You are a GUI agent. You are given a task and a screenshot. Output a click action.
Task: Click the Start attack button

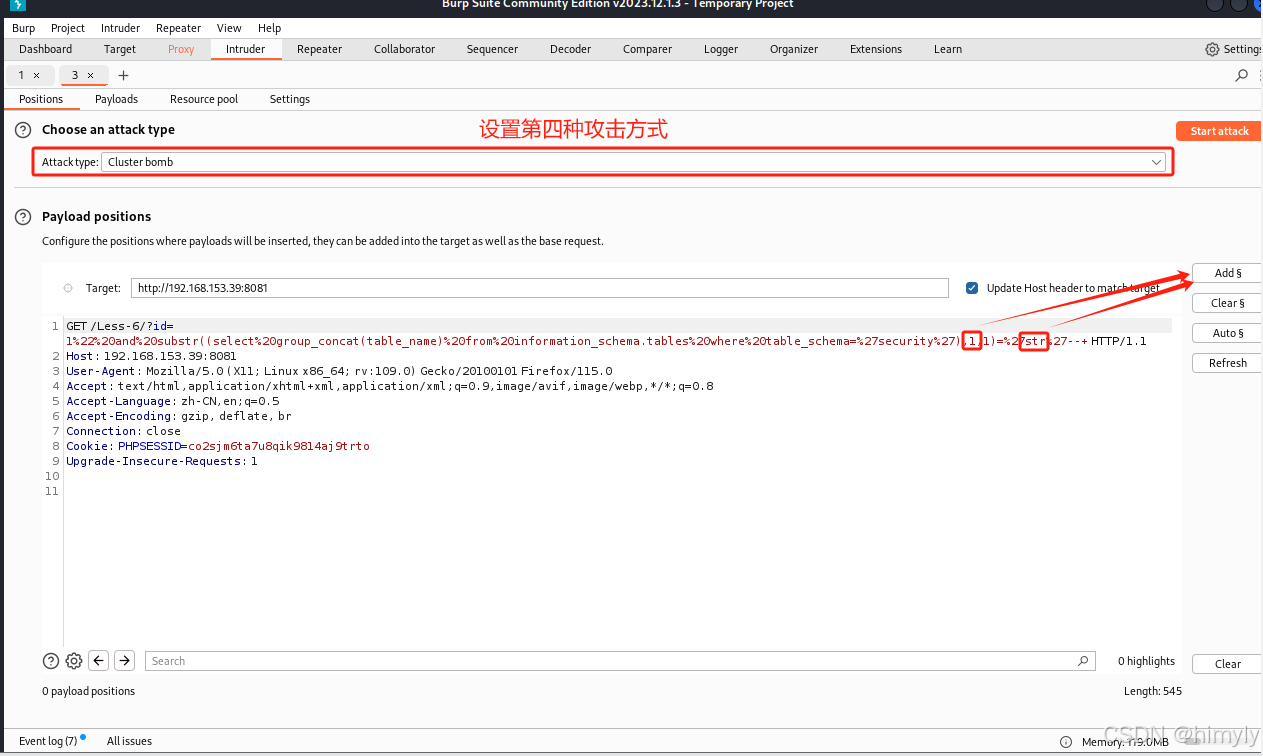pos(1219,131)
